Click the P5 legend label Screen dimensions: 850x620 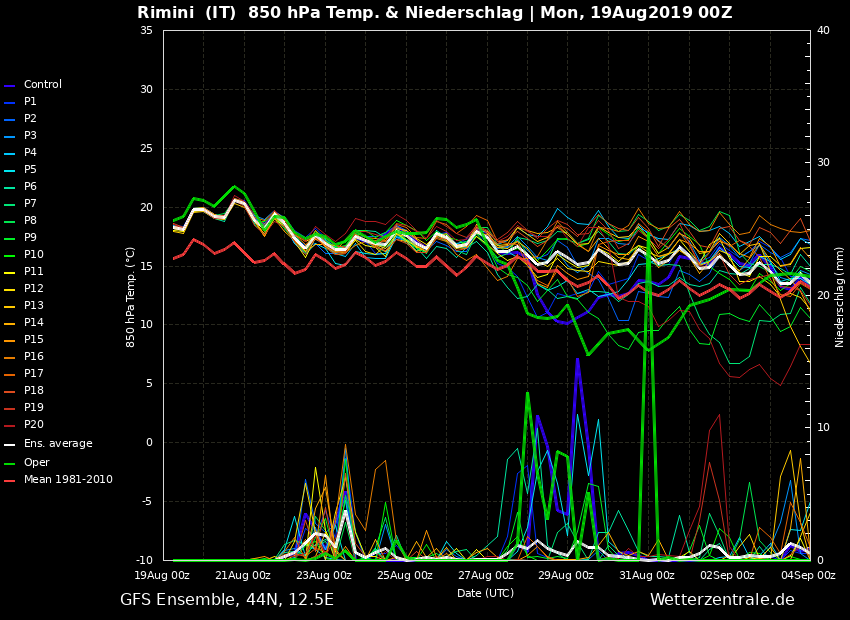point(30,170)
